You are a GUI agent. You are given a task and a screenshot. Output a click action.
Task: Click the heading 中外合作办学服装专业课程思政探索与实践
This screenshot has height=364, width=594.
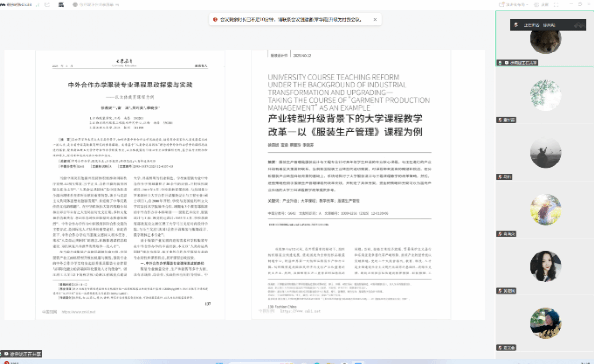click(130, 85)
